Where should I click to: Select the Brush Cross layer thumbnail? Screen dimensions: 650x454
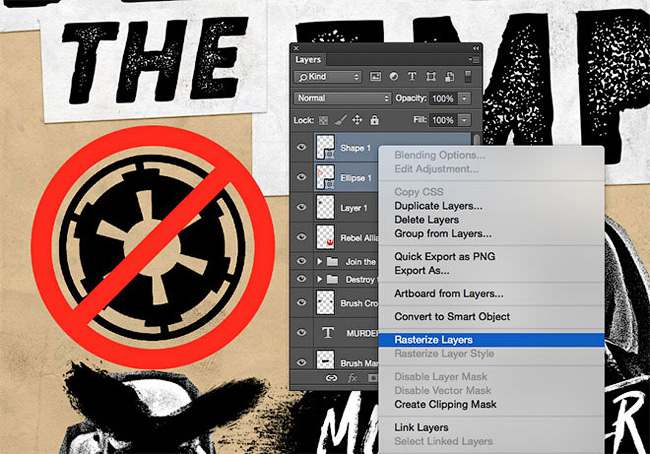(x=325, y=303)
